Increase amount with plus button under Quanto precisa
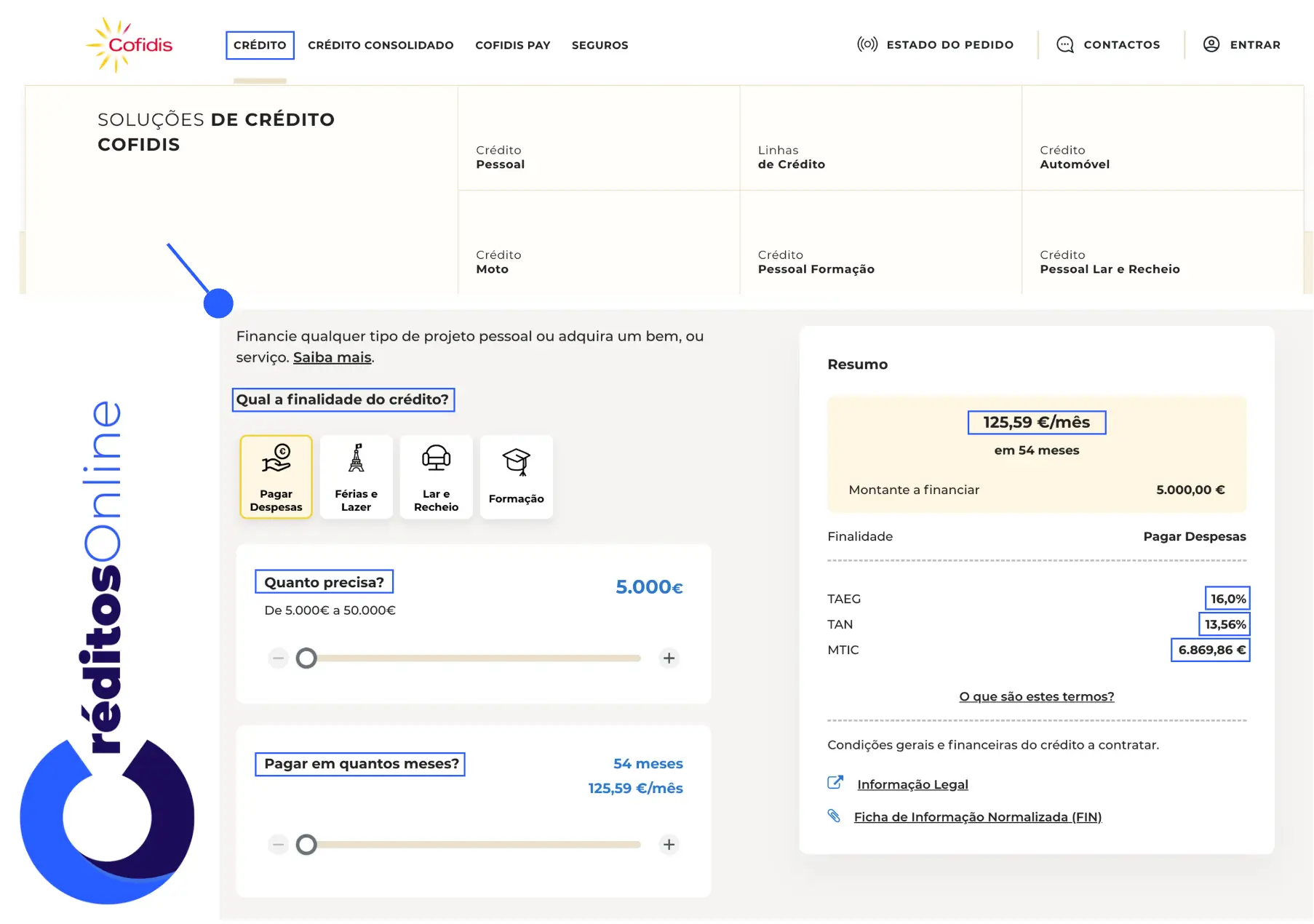Screen dimensions: 1314x924 click(x=669, y=658)
